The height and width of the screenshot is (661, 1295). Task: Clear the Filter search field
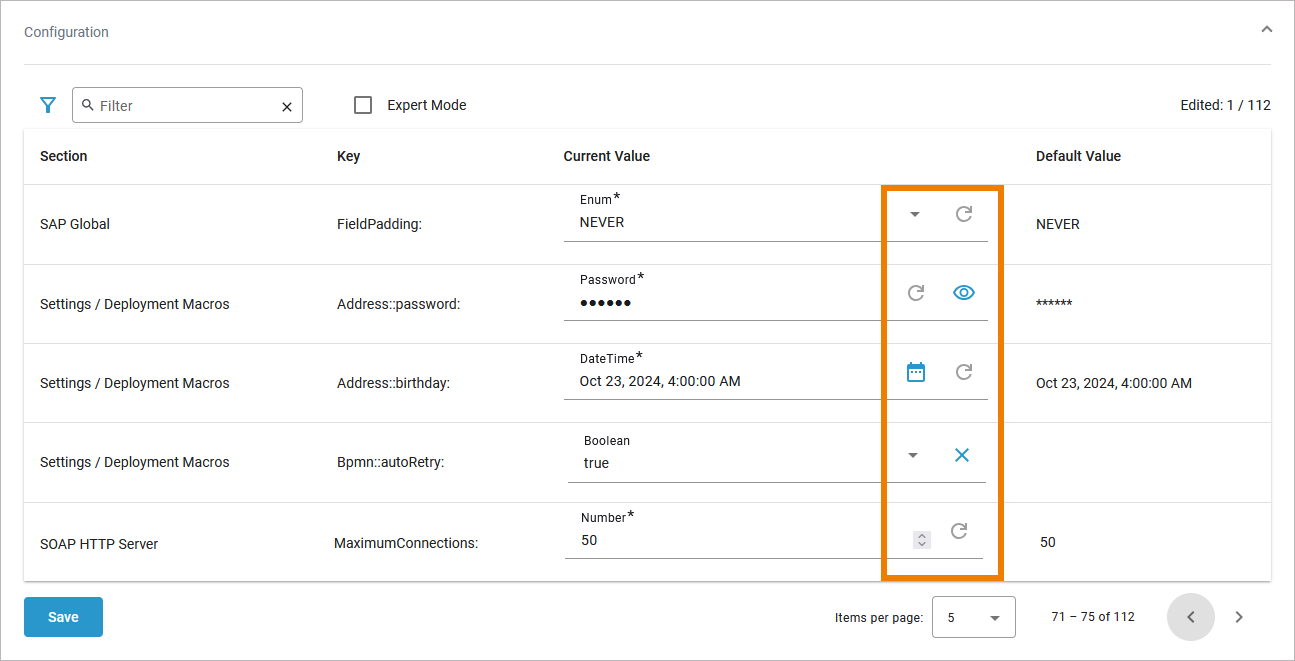click(287, 107)
